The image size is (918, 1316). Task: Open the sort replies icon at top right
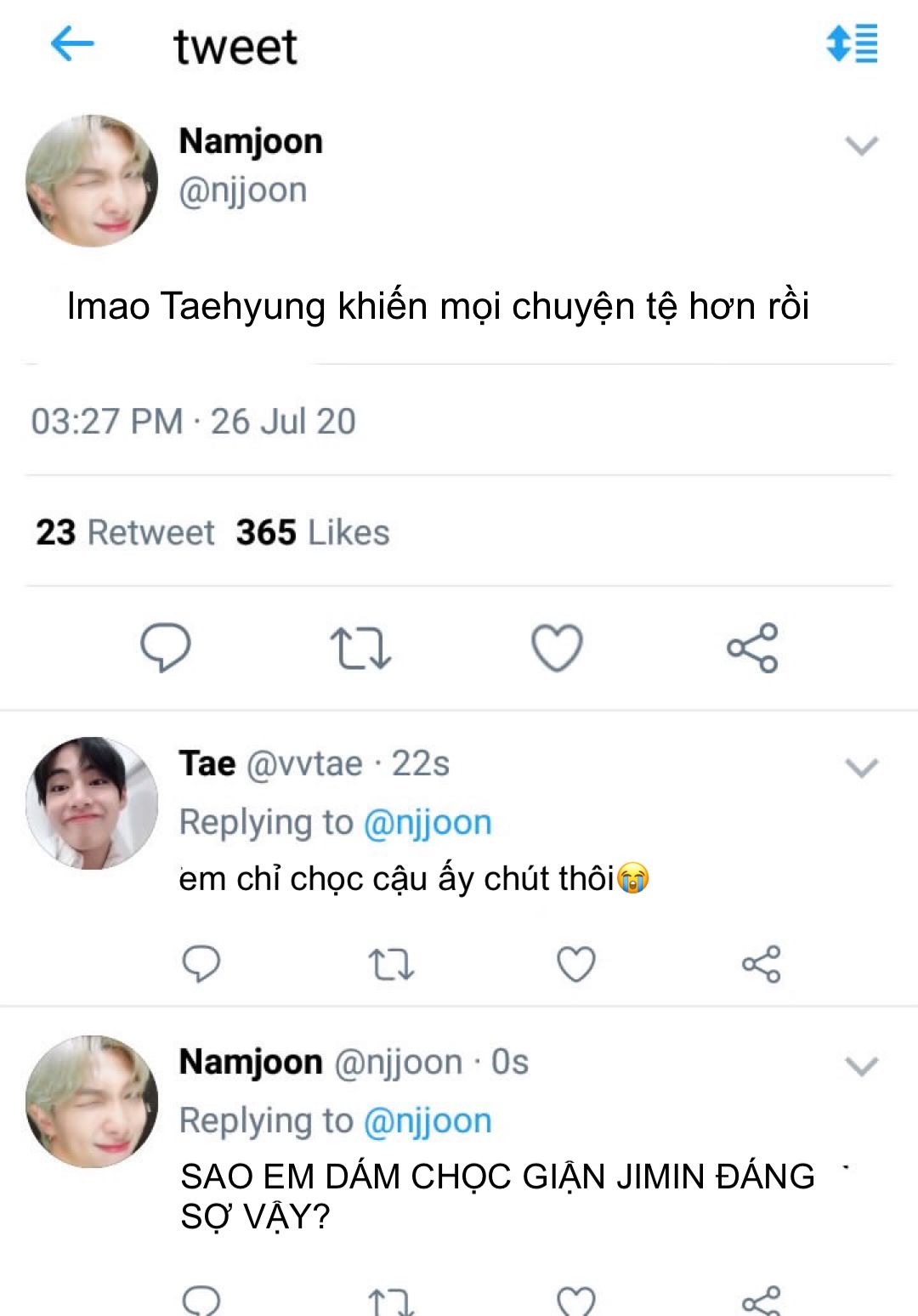[x=852, y=43]
